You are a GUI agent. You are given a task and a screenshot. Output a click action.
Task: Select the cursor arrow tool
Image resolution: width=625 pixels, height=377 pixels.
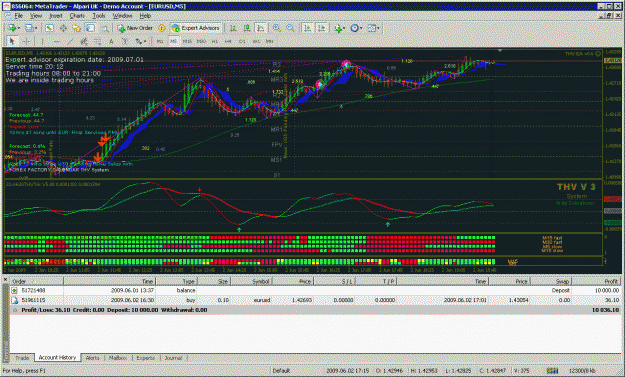12,41
